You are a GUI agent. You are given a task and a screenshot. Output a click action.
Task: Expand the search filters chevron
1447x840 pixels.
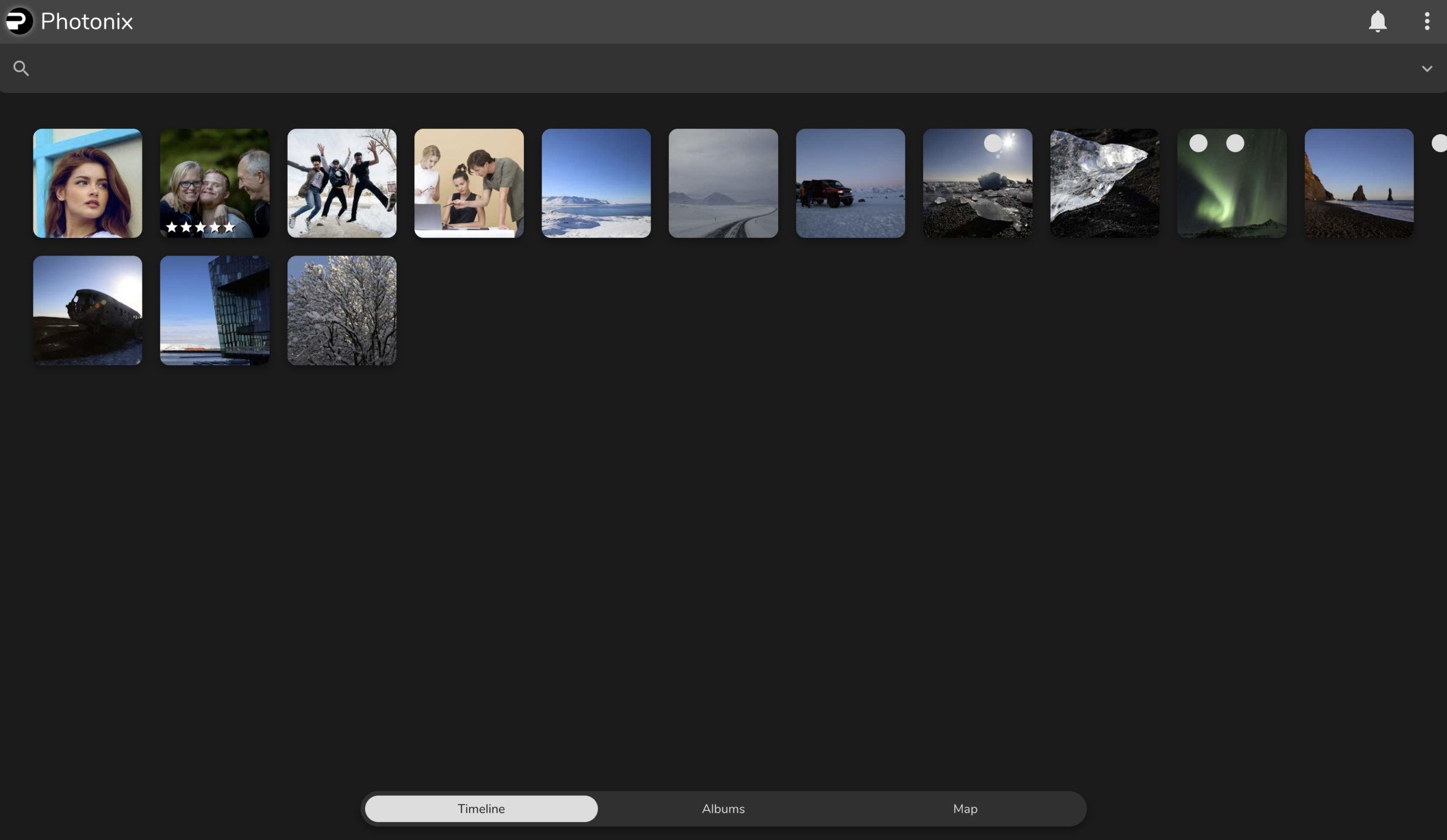[1426, 68]
